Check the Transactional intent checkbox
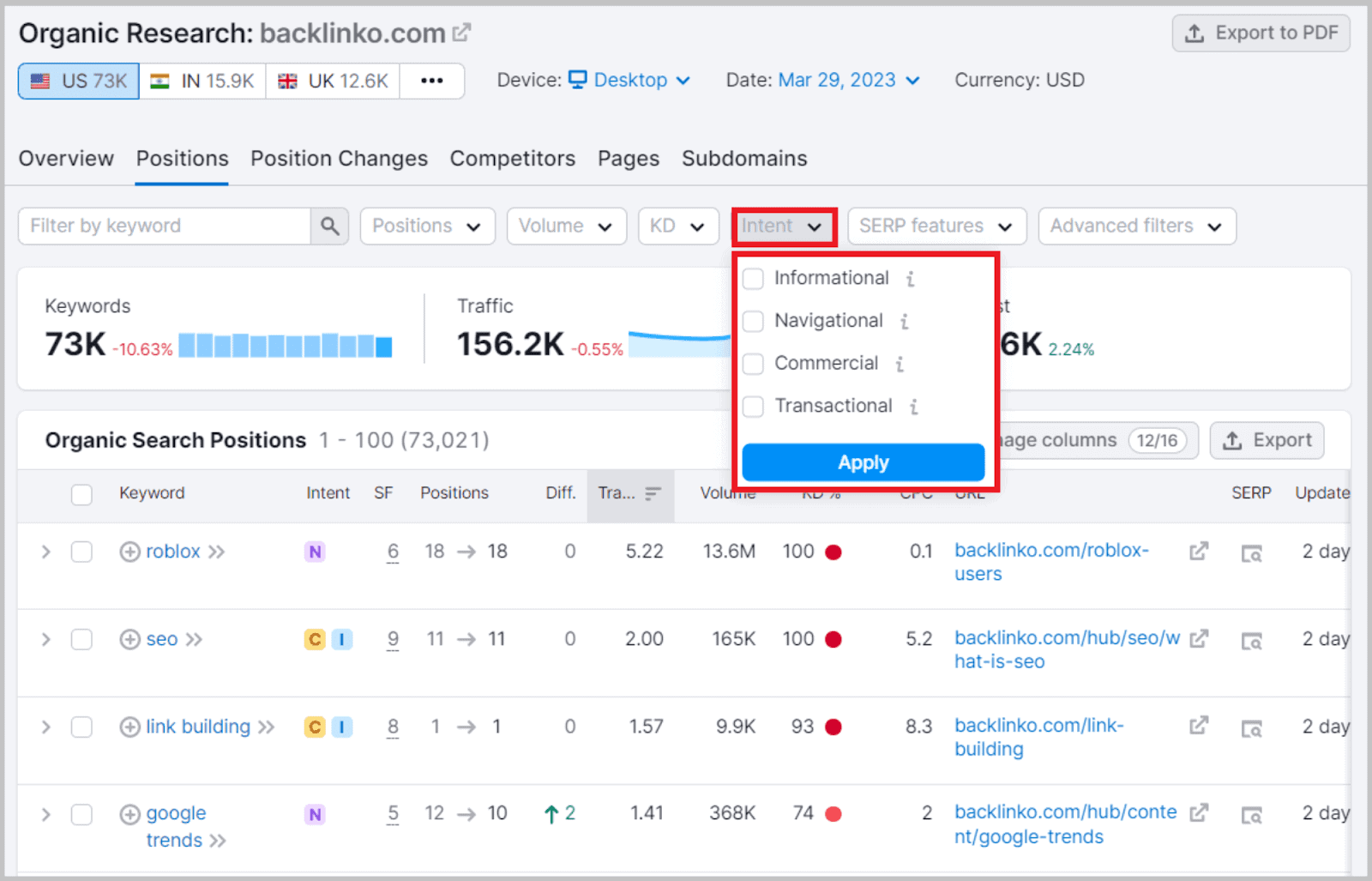 click(753, 407)
